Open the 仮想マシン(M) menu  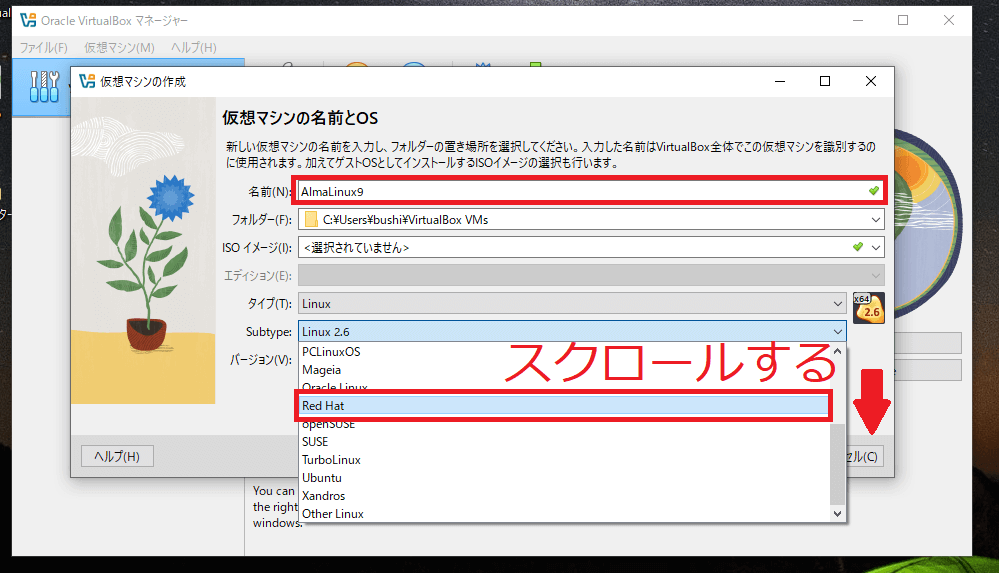tap(119, 48)
